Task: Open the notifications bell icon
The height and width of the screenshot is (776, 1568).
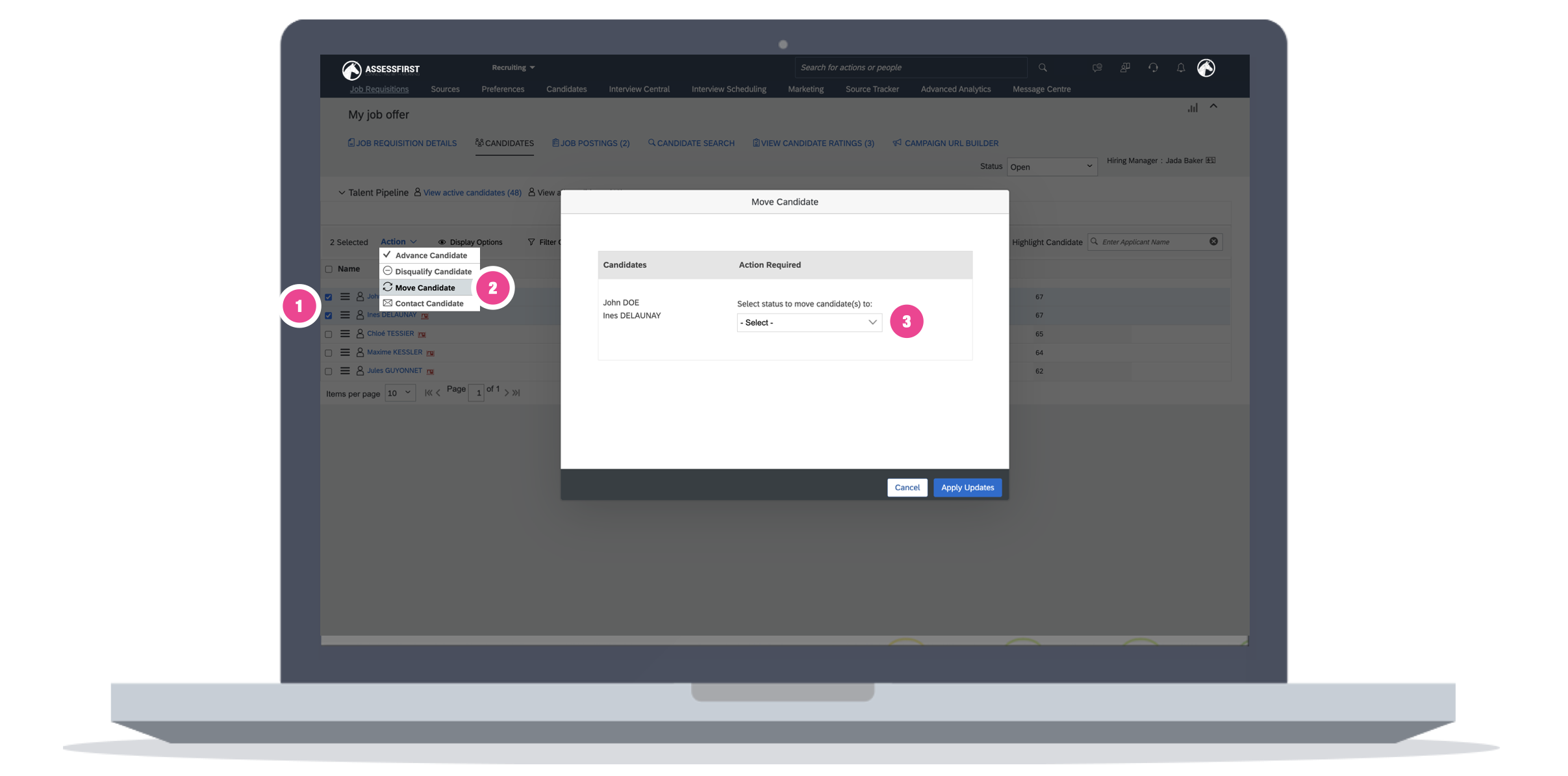Action: (1180, 68)
